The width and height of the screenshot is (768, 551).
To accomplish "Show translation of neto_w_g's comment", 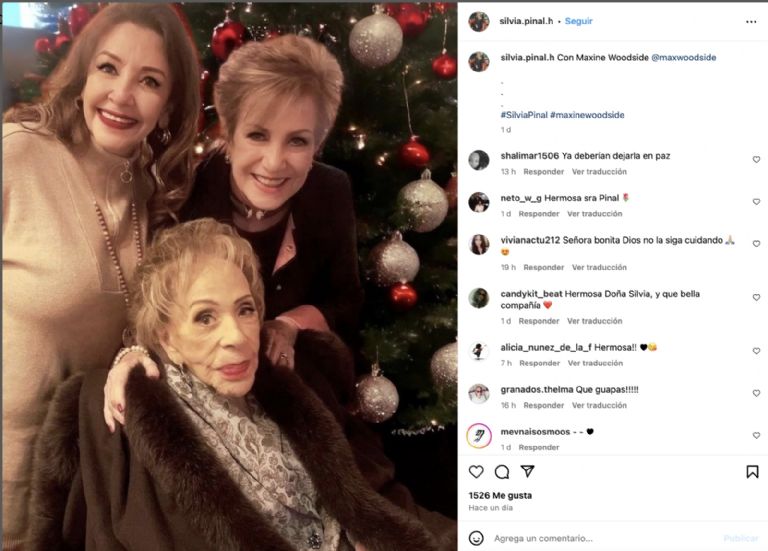I will [x=594, y=213].
